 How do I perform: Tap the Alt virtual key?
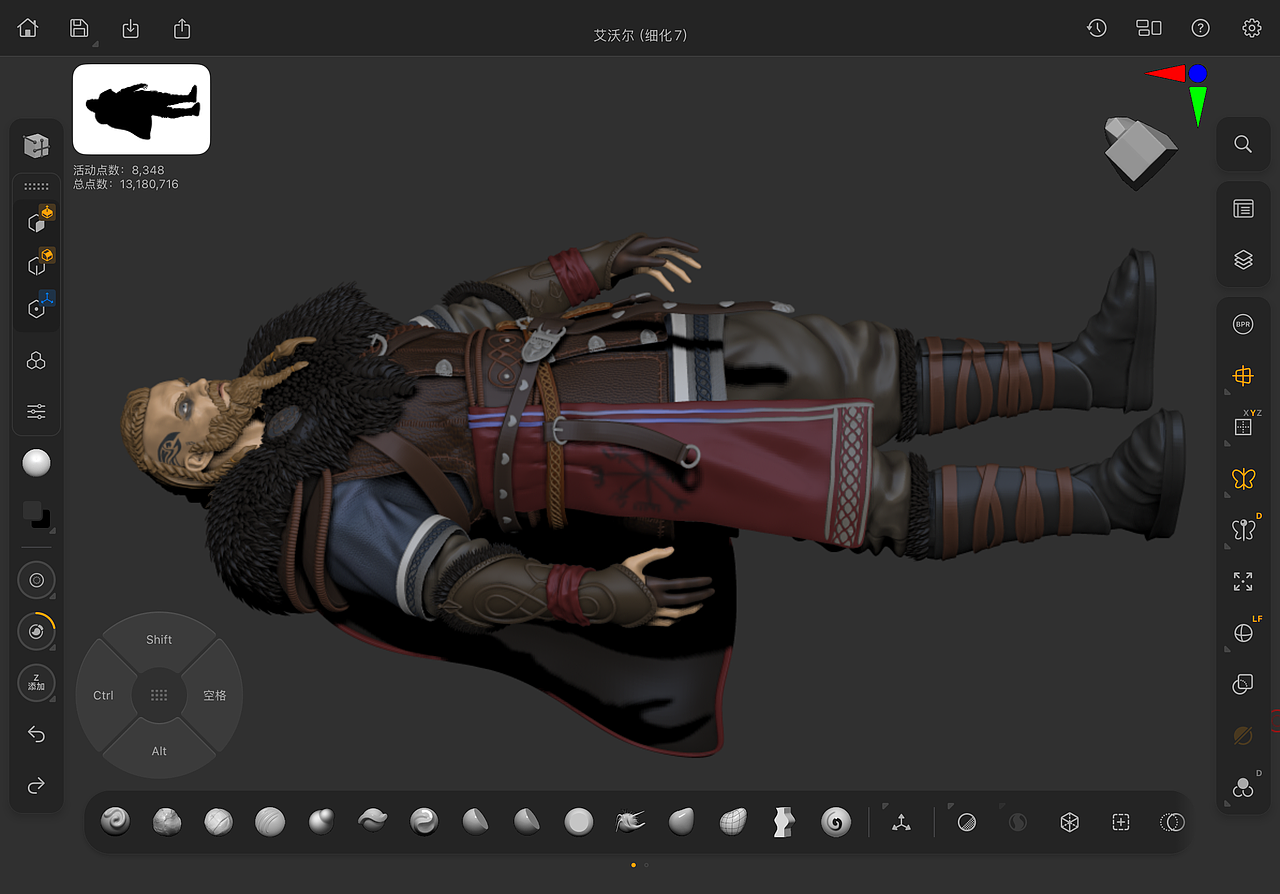[159, 751]
